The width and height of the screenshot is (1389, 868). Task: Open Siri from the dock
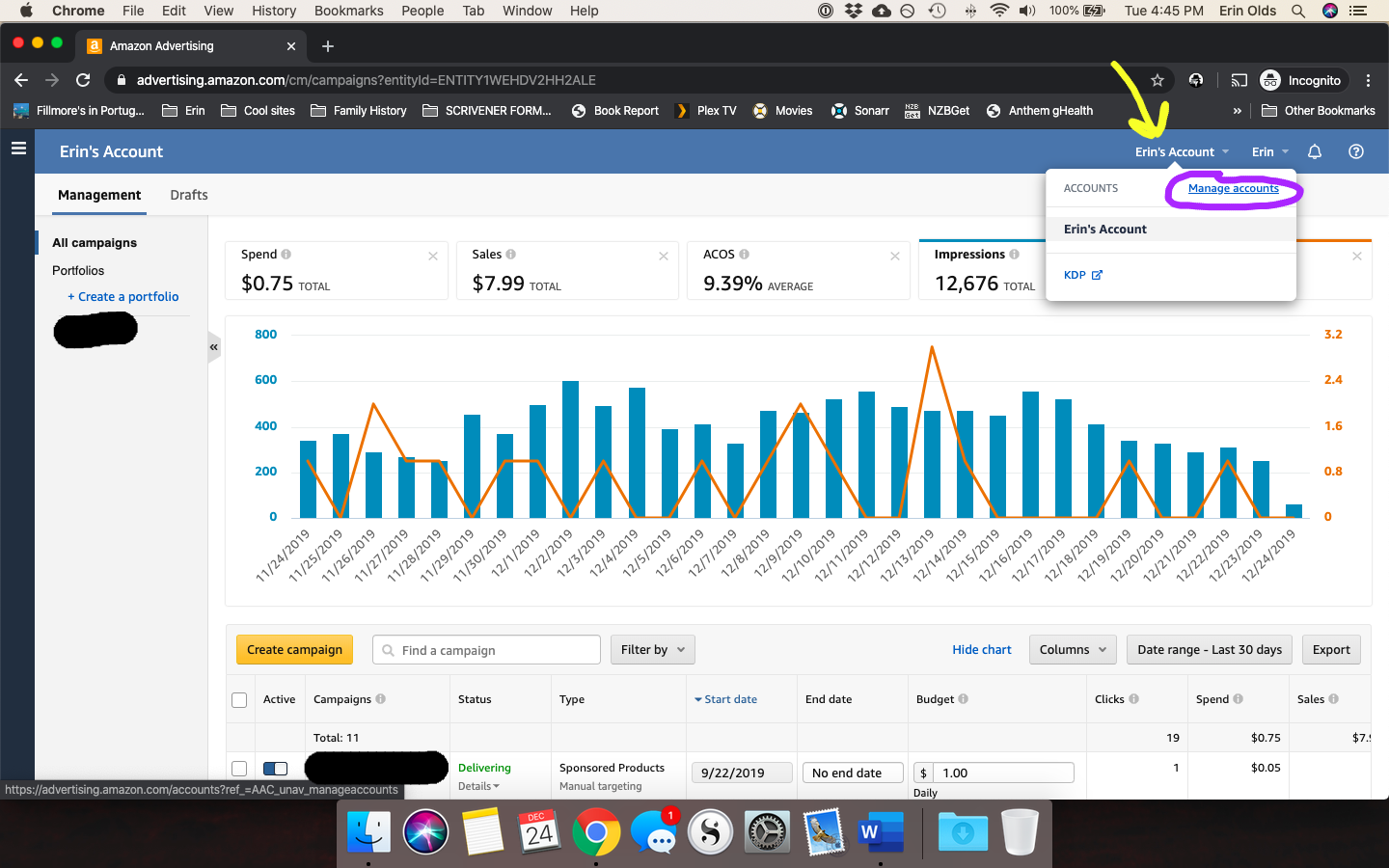pyautogui.click(x=425, y=831)
